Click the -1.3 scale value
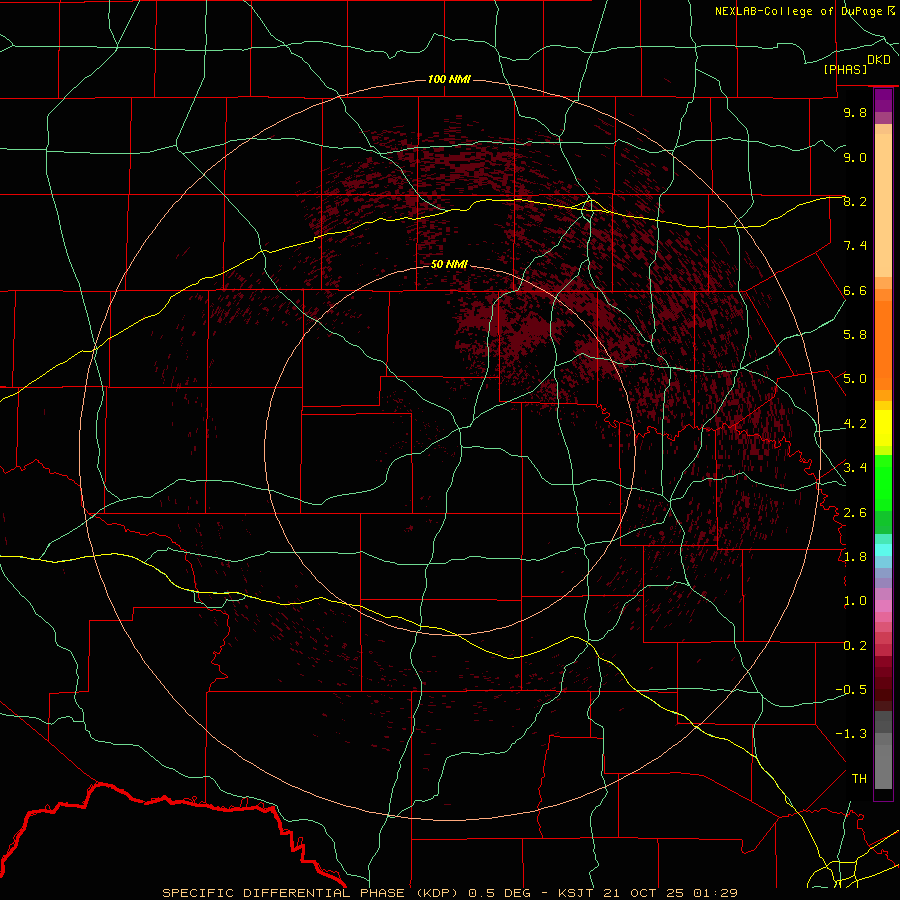The image size is (900, 900). (x=851, y=734)
